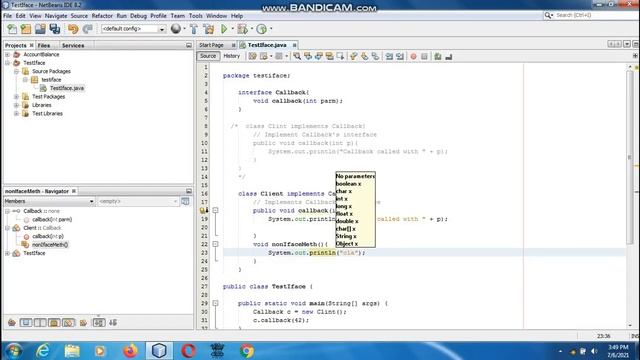Collapse the TestIface project node

(x=7, y=63)
